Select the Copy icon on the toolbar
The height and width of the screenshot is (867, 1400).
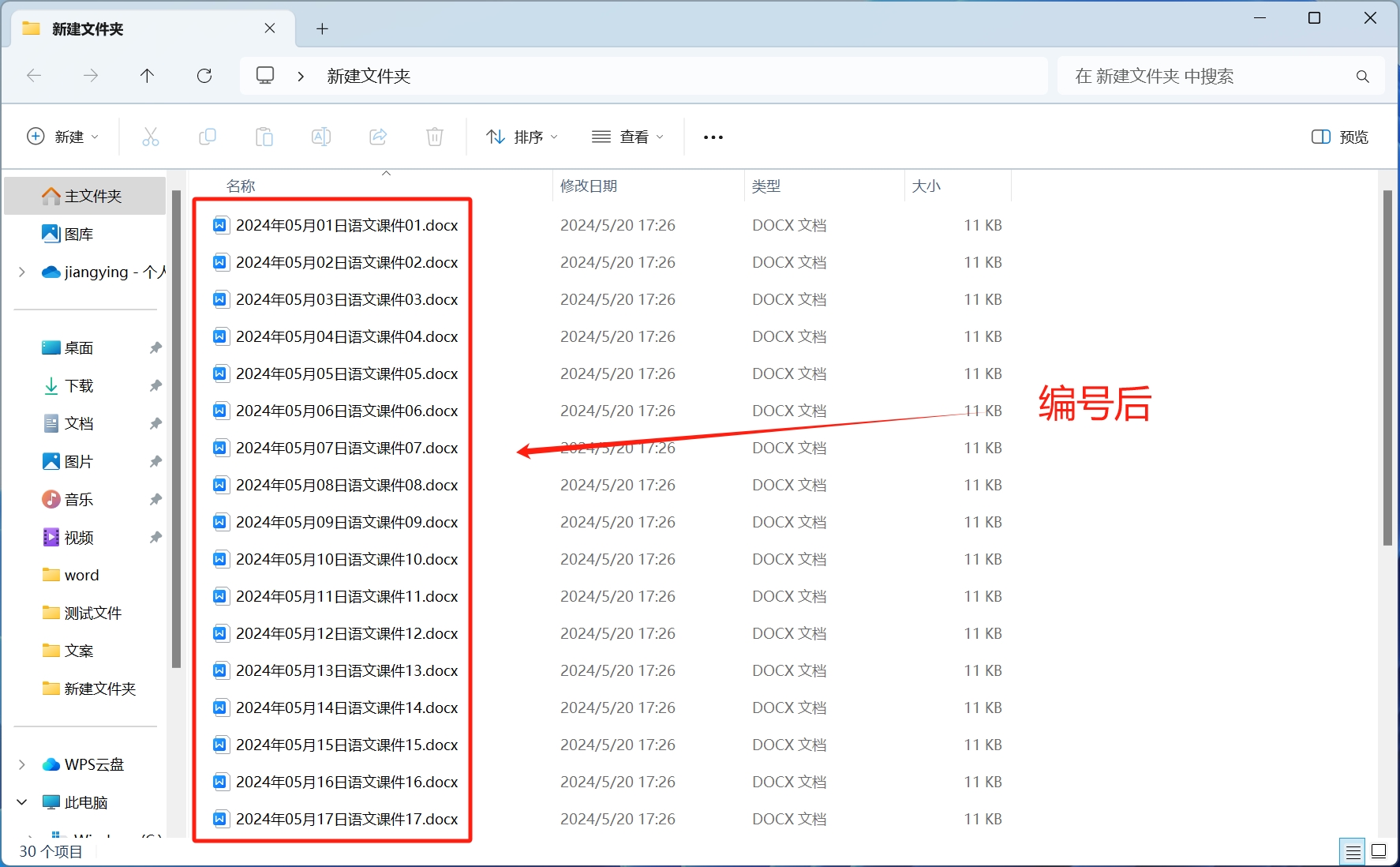coord(208,137)
